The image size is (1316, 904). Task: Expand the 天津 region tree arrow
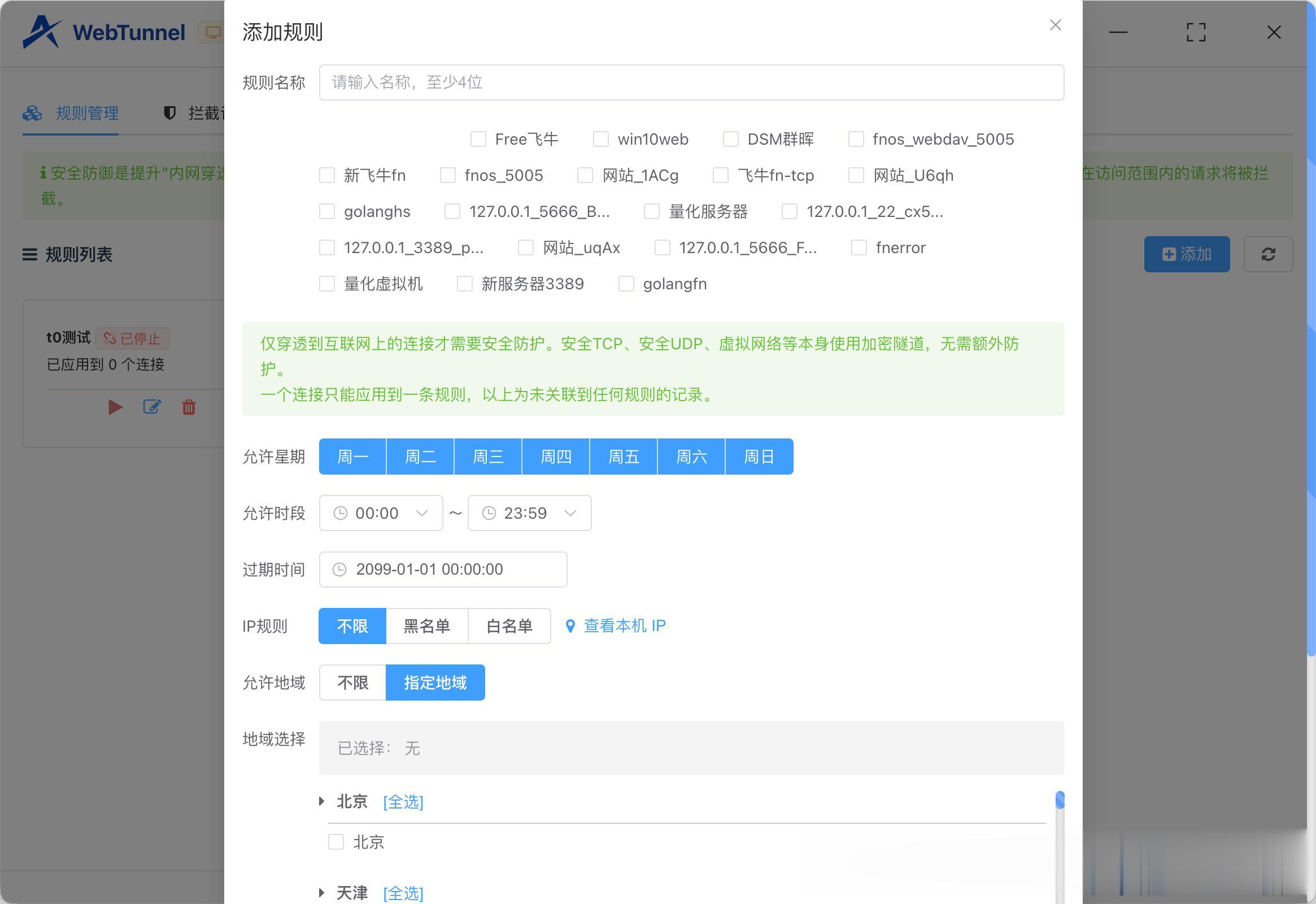pos(321,893)
